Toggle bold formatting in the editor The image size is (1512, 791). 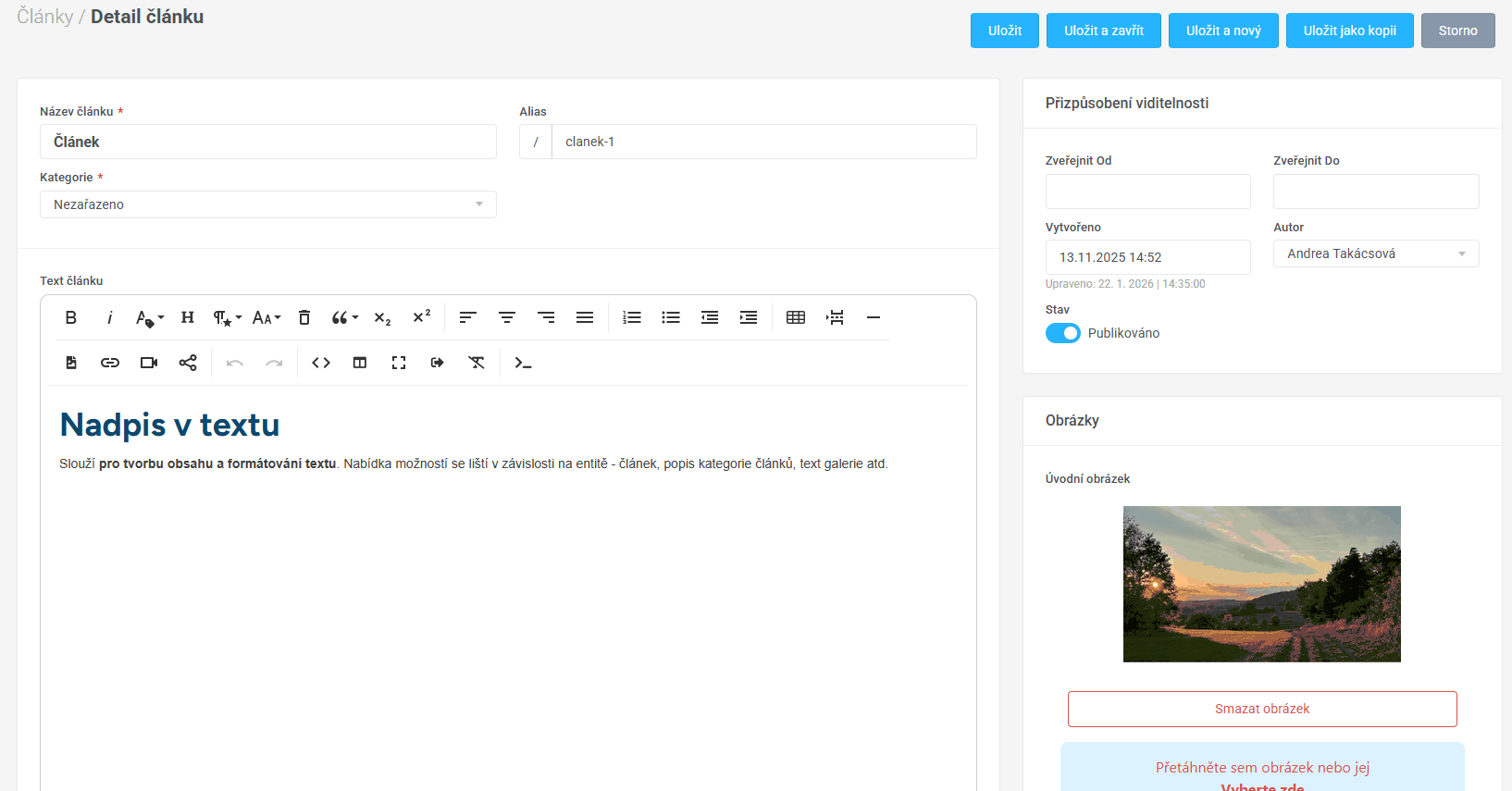(x=71, y=317)
